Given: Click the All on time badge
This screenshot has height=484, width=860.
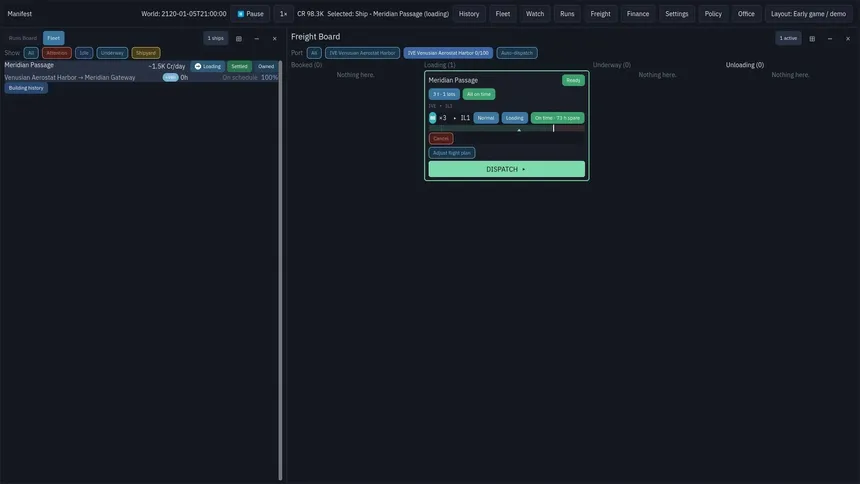Looking at the screenshot, I should click(x=479, y=94).
